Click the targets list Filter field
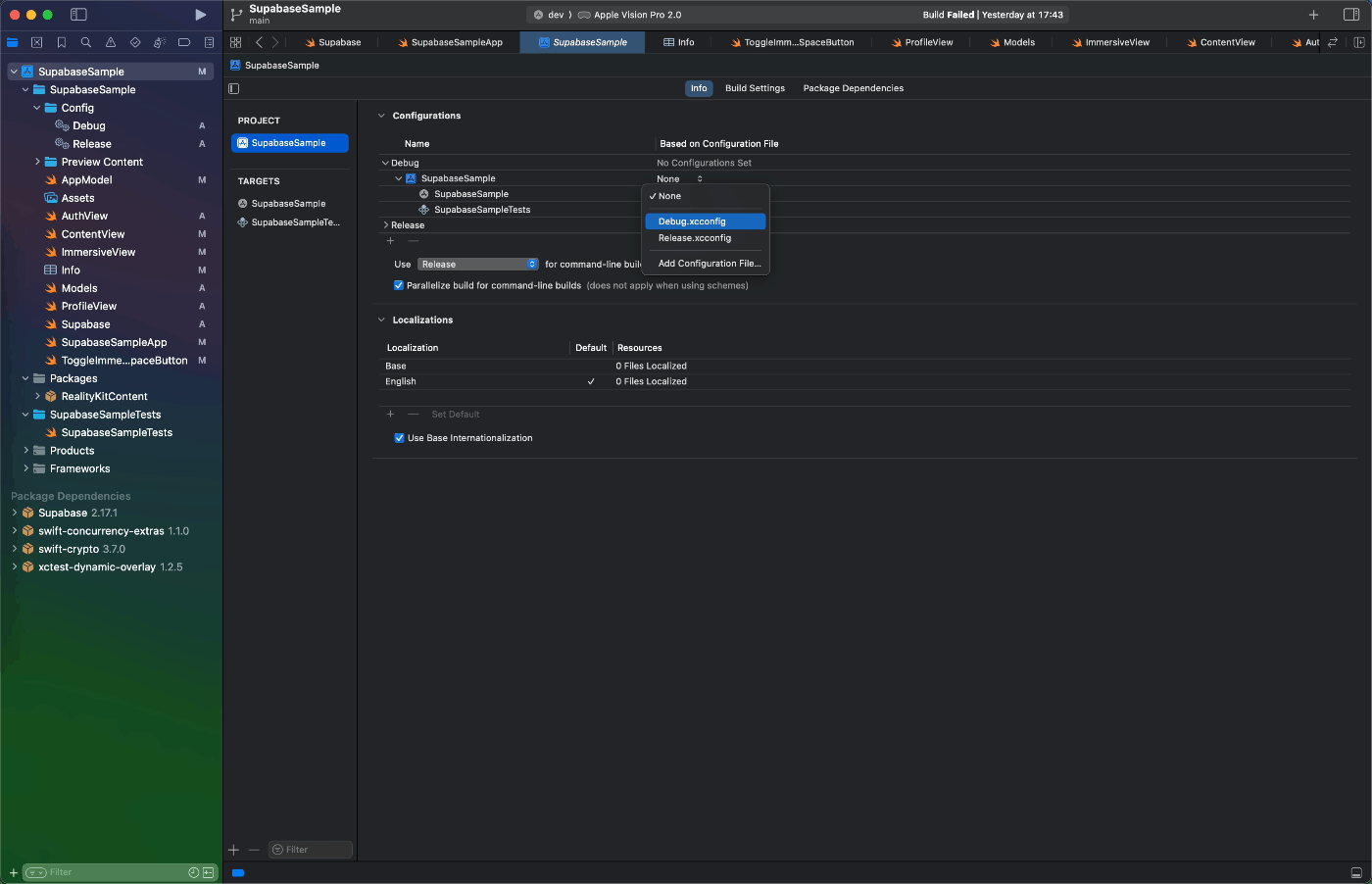The width and height of the screenshot is (1372, 884). click(311, 850)
